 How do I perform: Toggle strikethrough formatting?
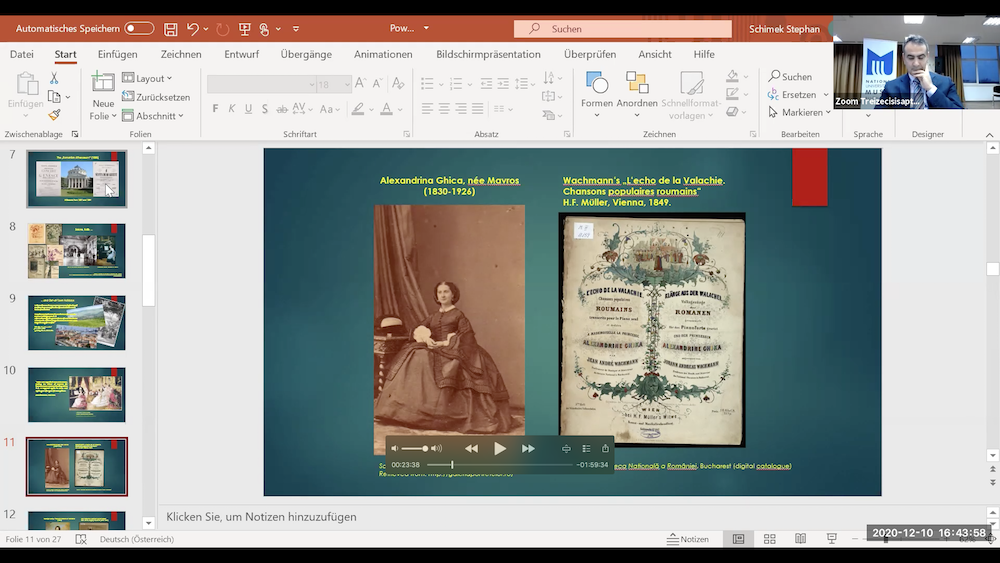(281, 109)
